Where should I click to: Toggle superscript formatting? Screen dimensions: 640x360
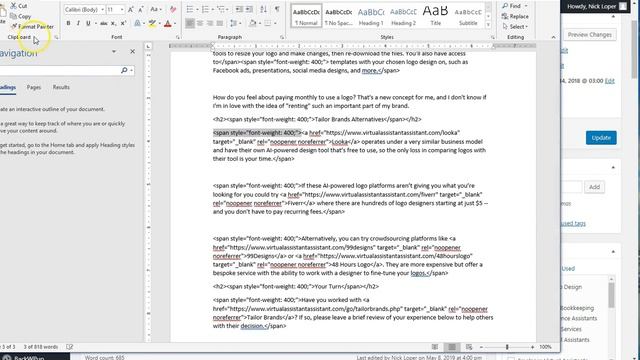click(x=123, y=23)
